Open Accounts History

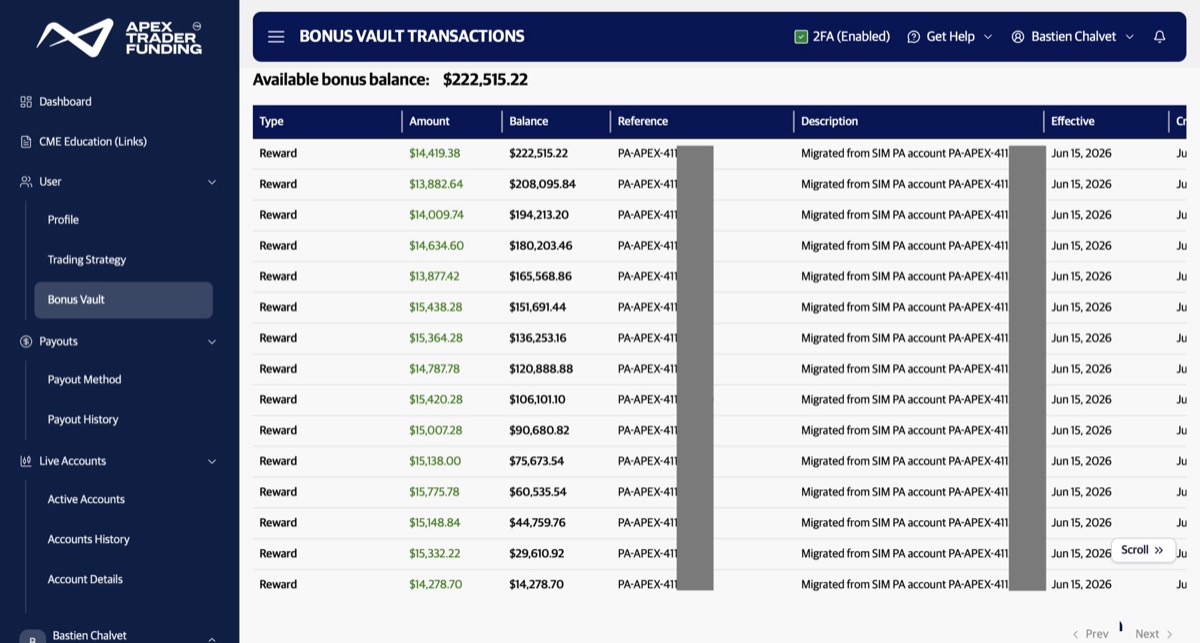tap(89, 540)
